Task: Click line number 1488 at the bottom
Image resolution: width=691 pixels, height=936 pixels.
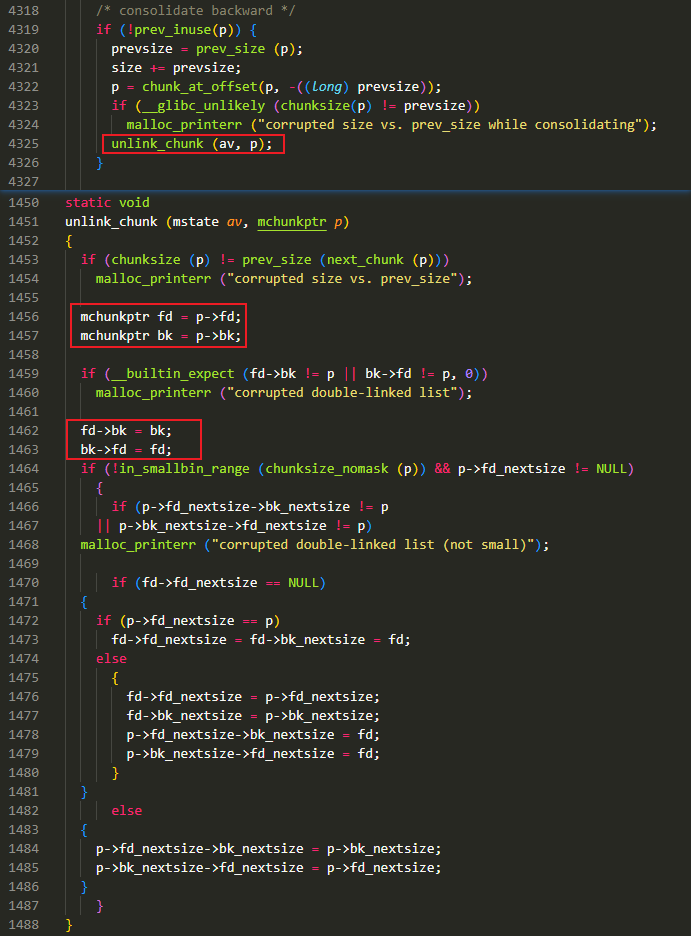Action: pos(22,924)
